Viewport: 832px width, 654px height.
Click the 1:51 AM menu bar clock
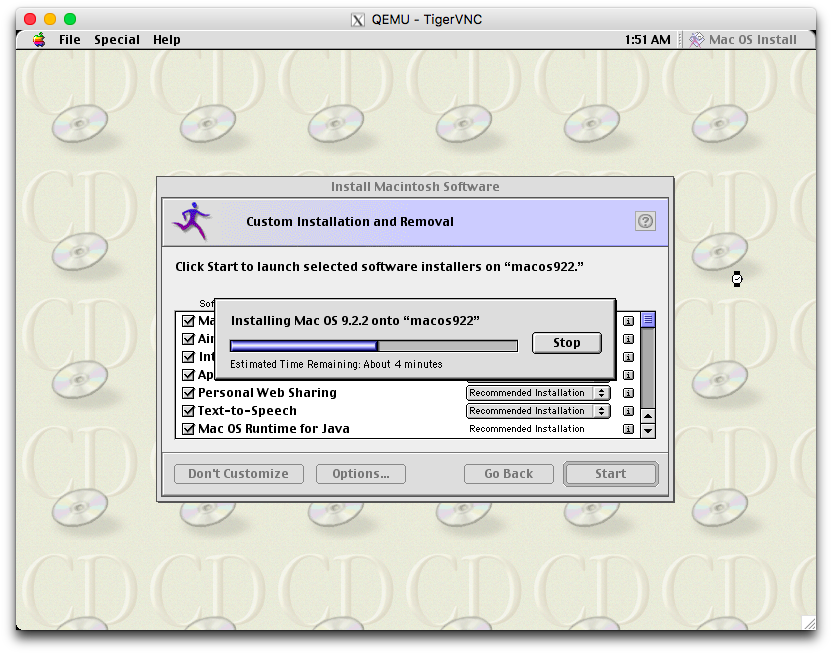pos(647,40)
